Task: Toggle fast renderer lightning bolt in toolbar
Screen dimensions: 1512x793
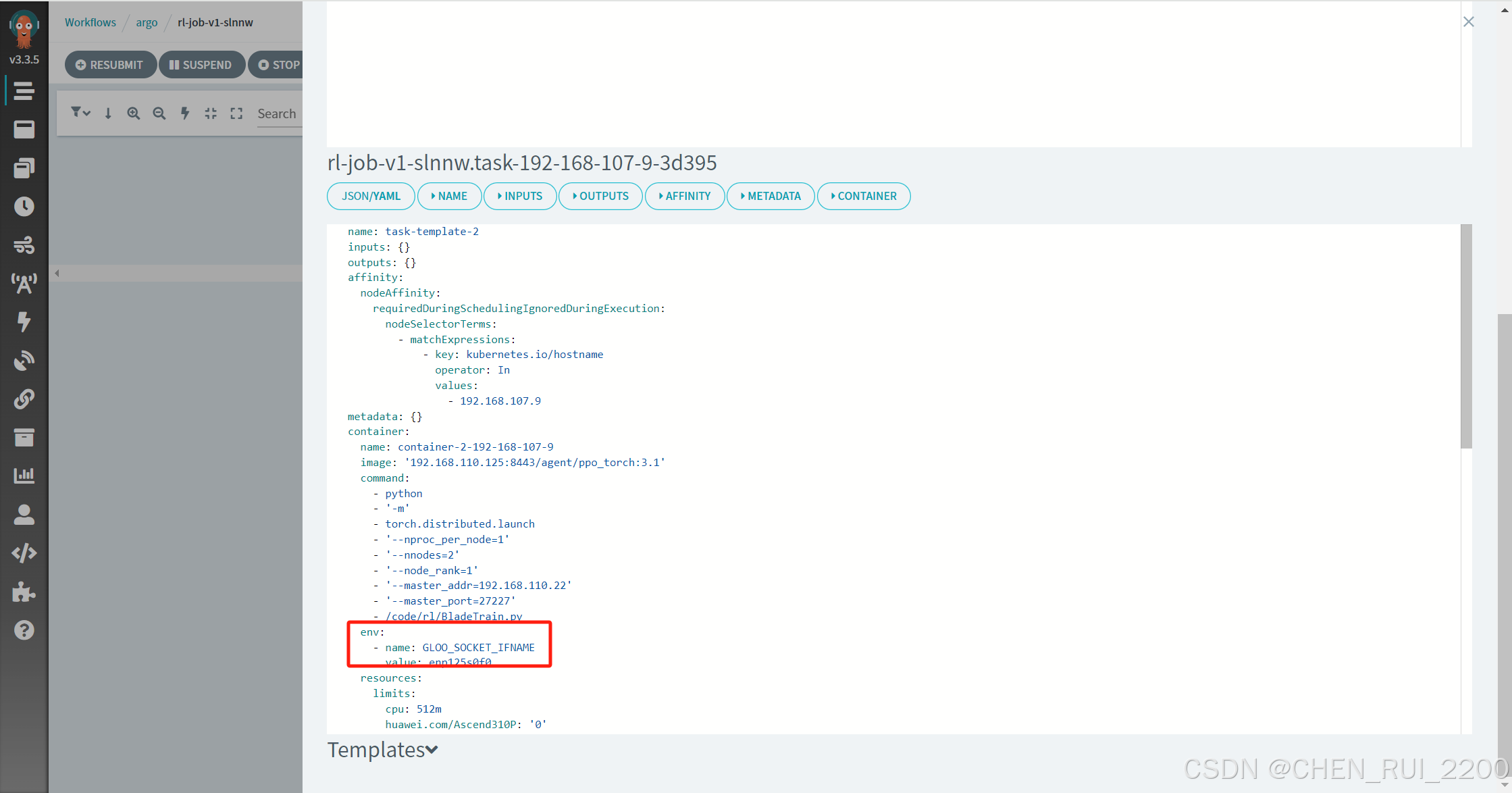Action: tap(184, 113)
